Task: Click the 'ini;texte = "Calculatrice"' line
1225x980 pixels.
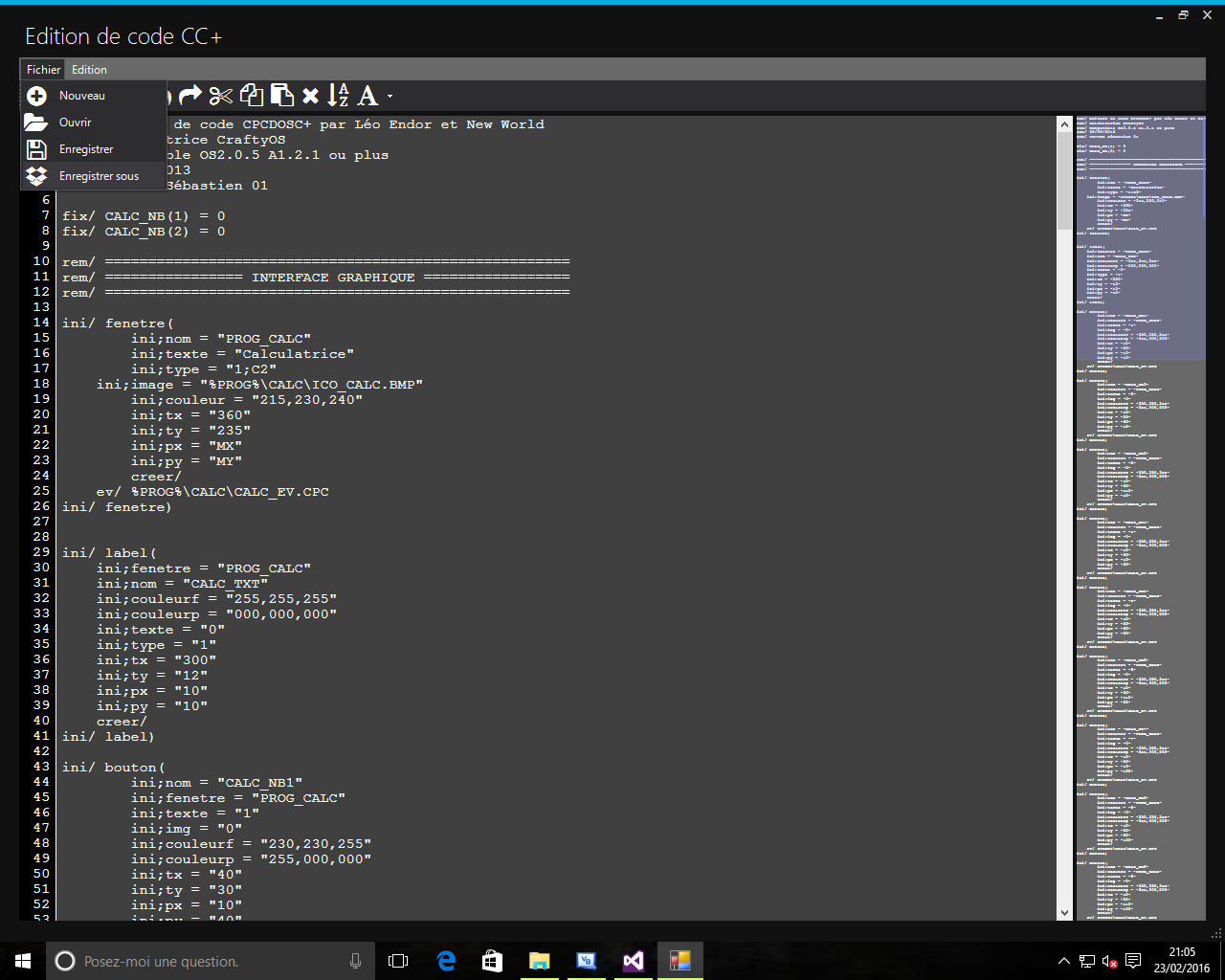Action: pos(242,354)
